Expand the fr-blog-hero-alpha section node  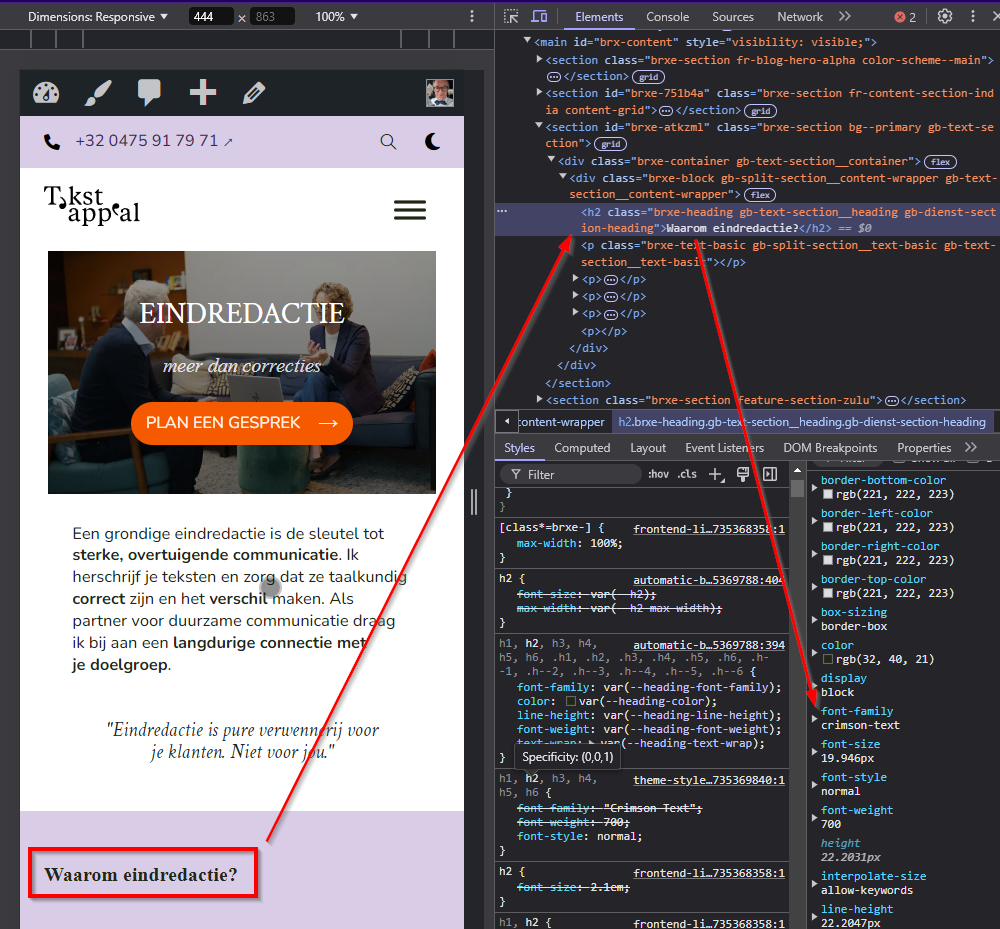[x=540, y=59]
